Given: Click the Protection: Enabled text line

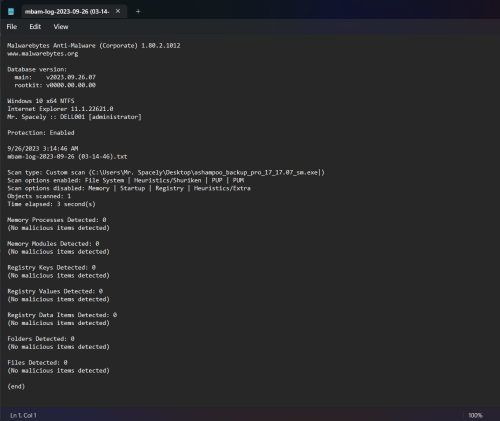Looking at the screenshot, I should click(41, 133).
